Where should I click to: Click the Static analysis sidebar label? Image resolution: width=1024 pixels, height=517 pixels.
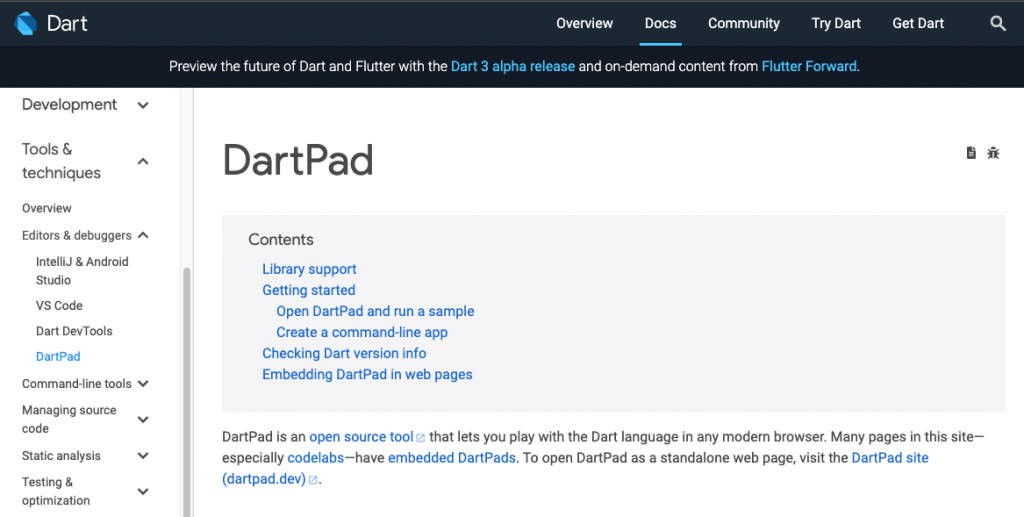tap(61, 456)
